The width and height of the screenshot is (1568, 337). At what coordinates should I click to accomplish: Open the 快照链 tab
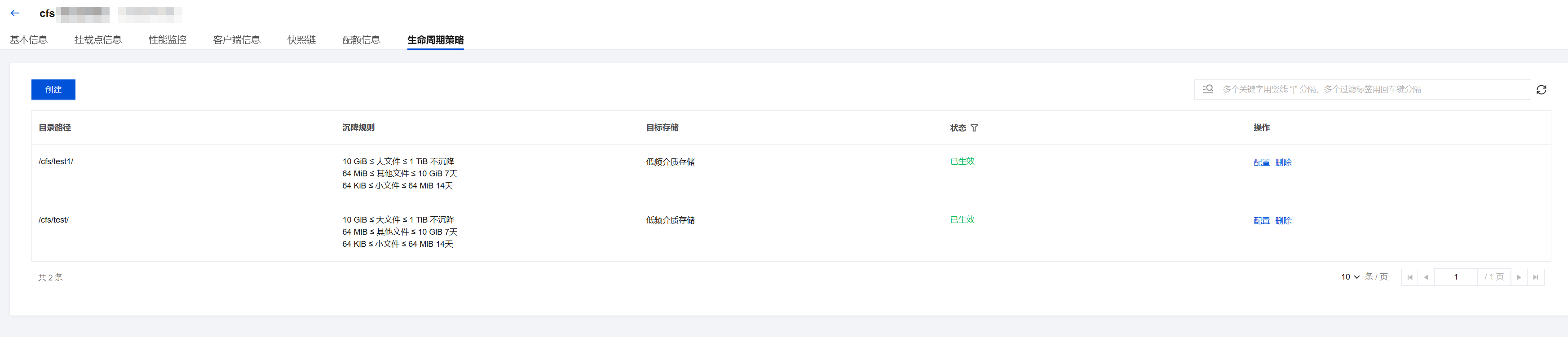click(x=301, y=40)
